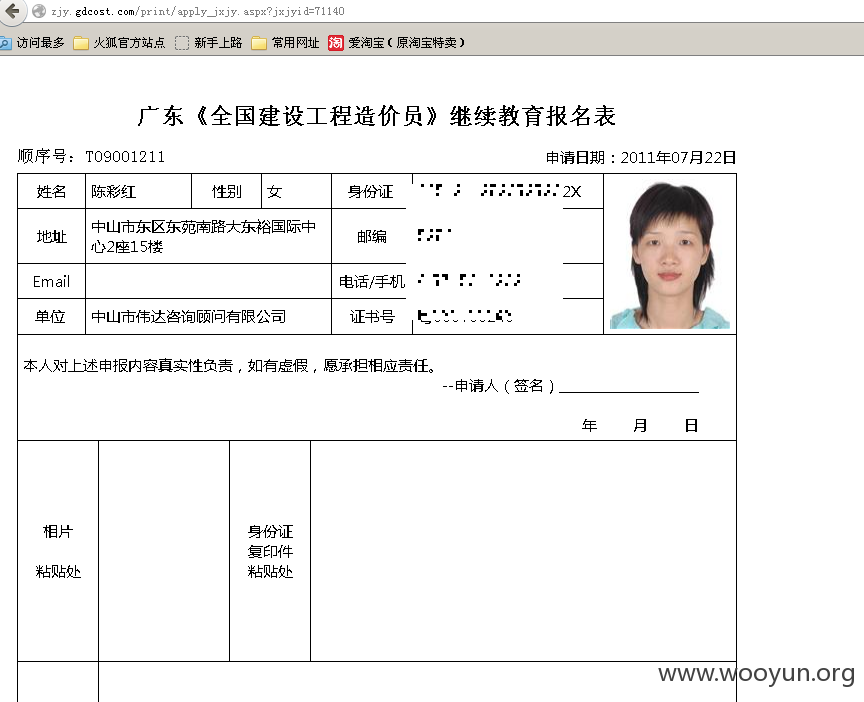This screenshot has width=864, height=702.
Task: Click the 身份证复印件粘贴处 label cell
Action: [270, 551]
